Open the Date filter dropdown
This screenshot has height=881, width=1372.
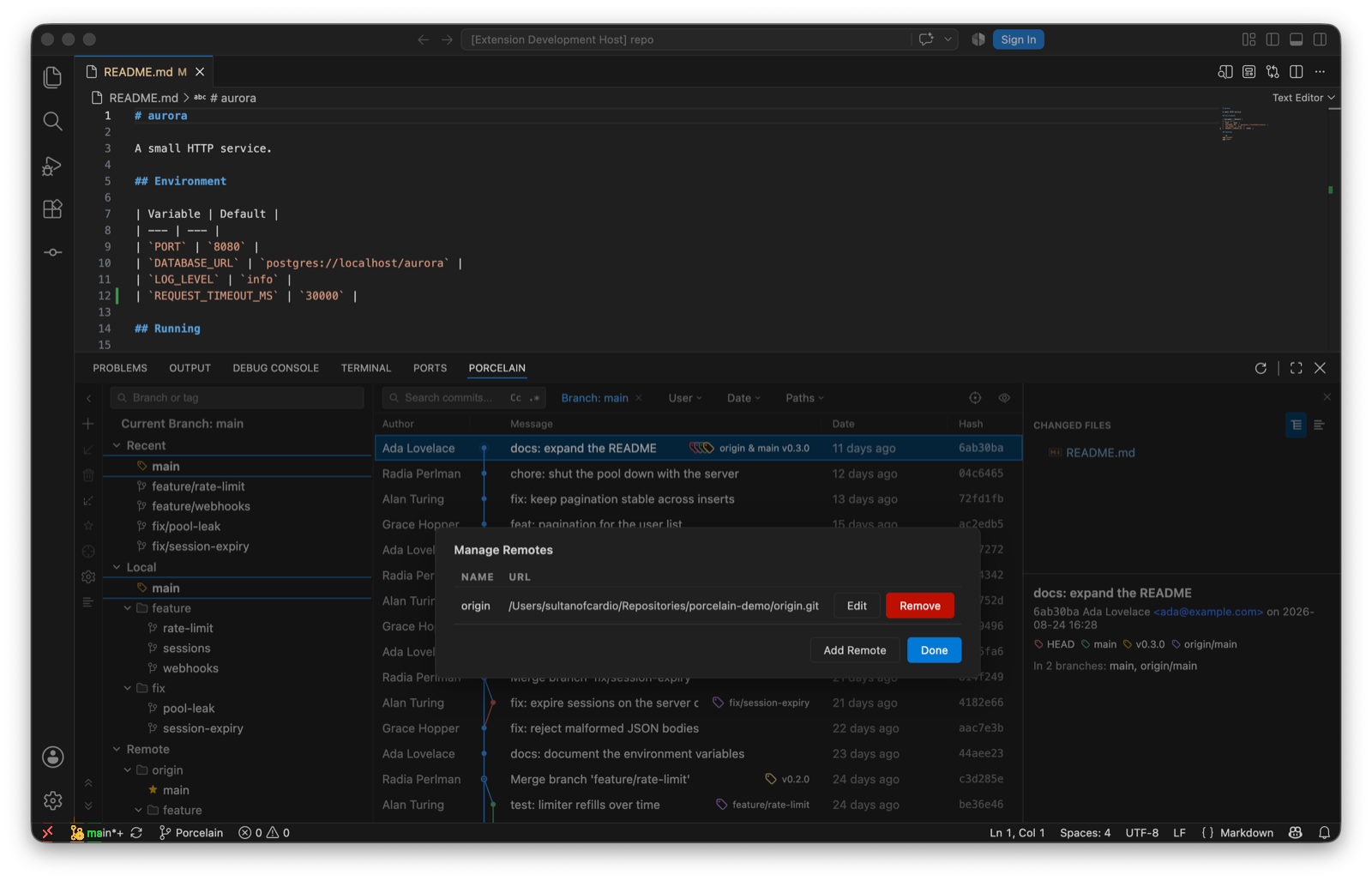743,398
